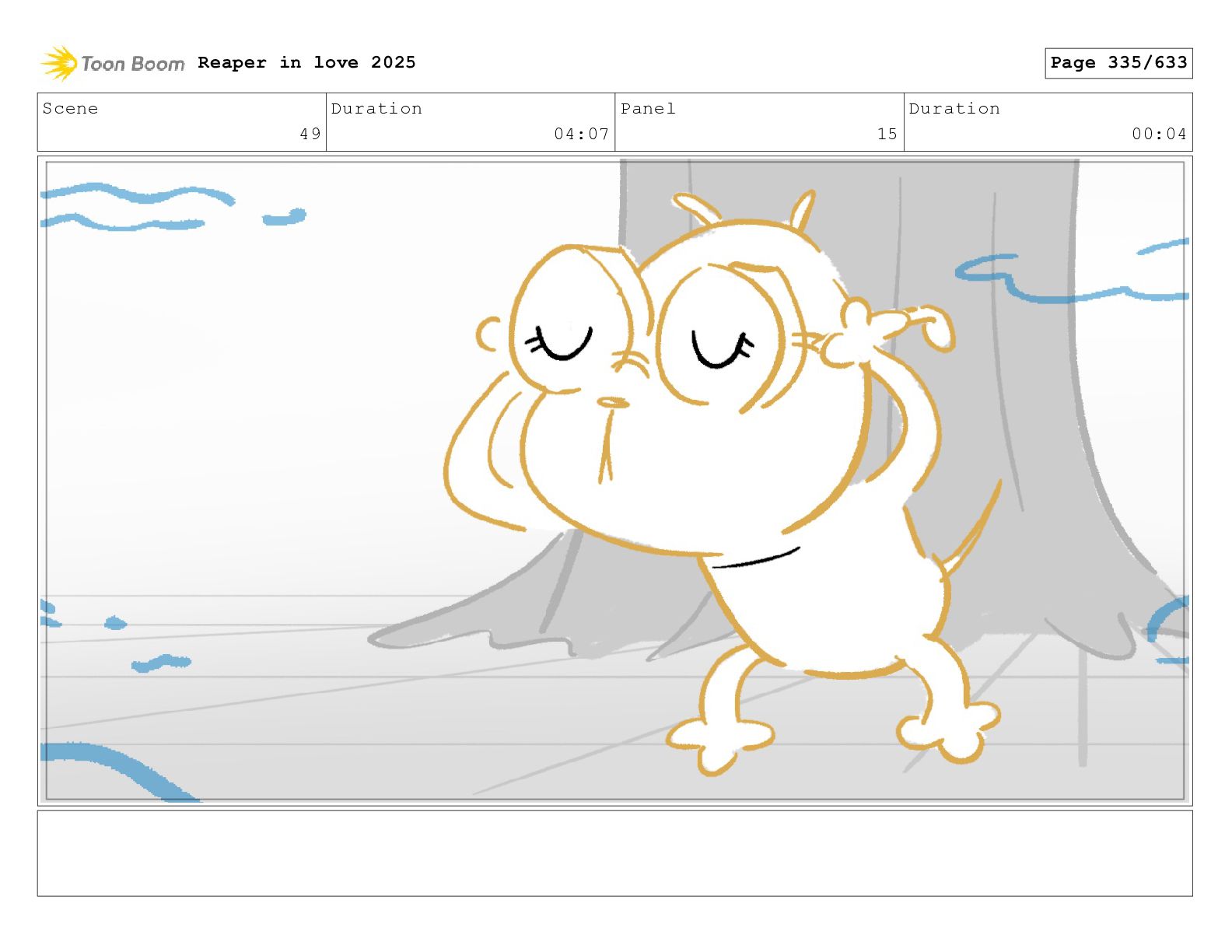
Task: Click the empty notes box below the panel
Action: 614,853
